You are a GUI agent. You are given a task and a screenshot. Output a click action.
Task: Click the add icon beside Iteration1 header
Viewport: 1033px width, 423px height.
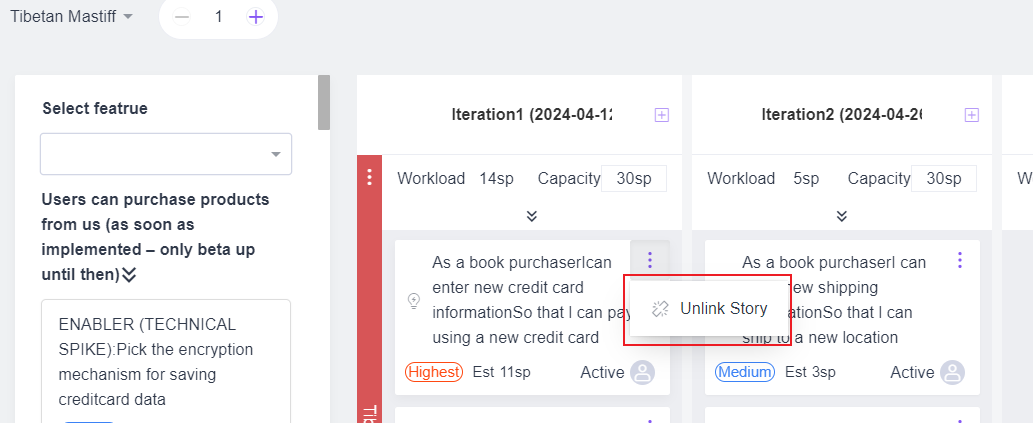click(661, 115)
